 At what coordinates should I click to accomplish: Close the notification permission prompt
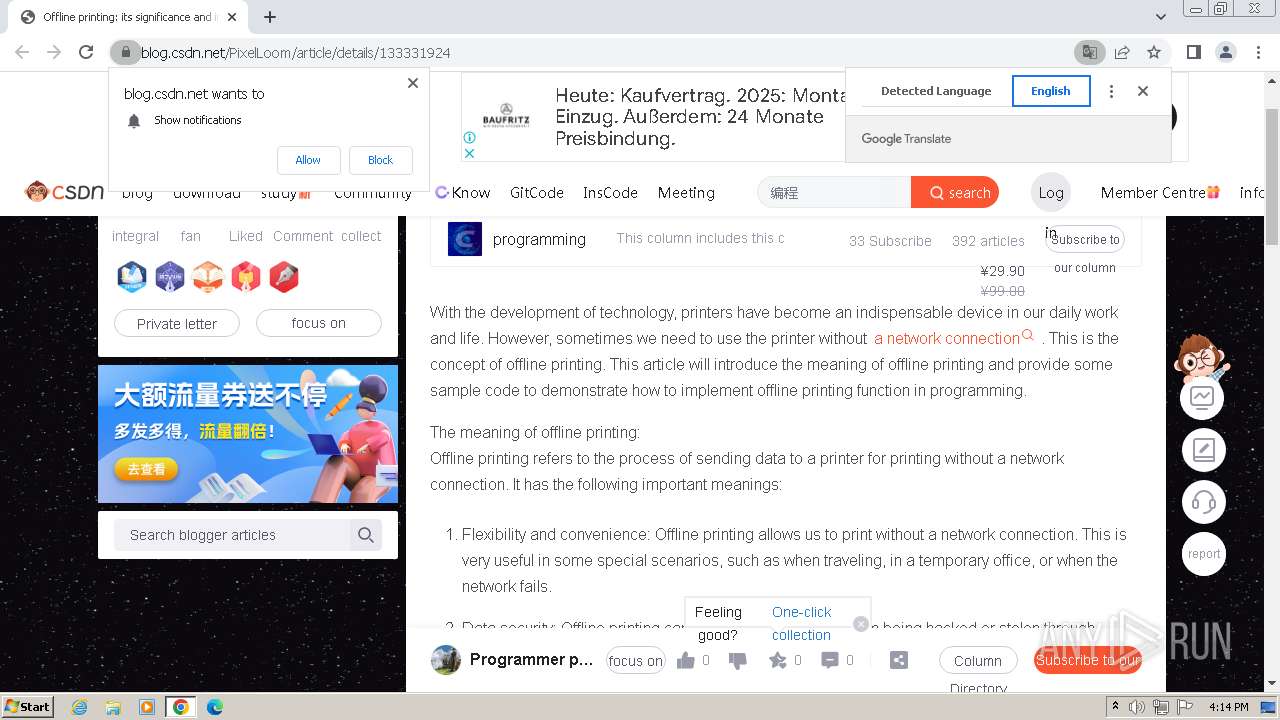(413, 83)
